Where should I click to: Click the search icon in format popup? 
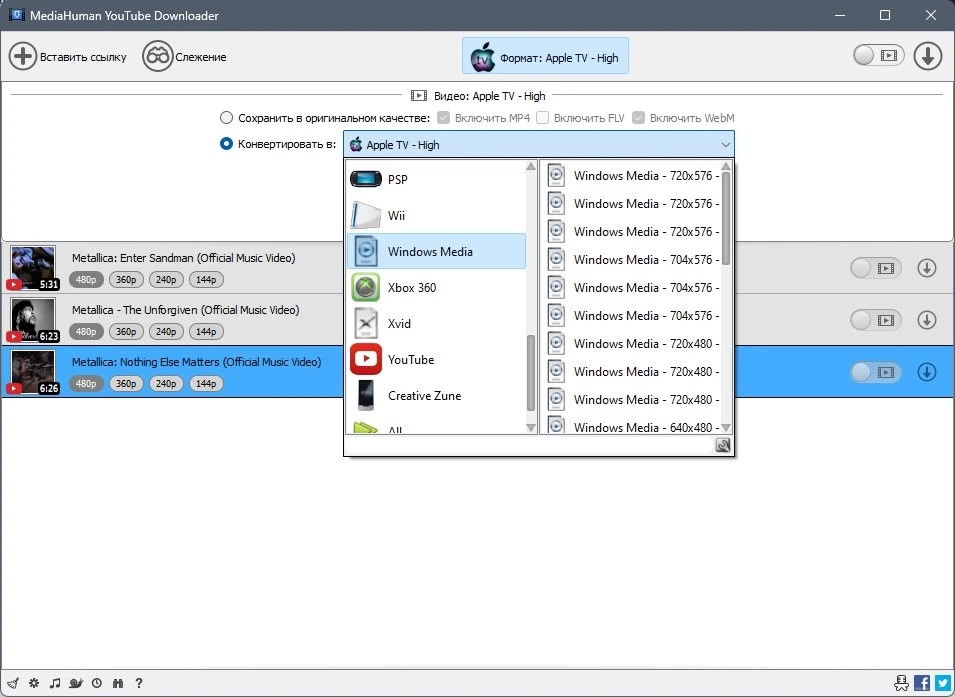click(723, 445)
